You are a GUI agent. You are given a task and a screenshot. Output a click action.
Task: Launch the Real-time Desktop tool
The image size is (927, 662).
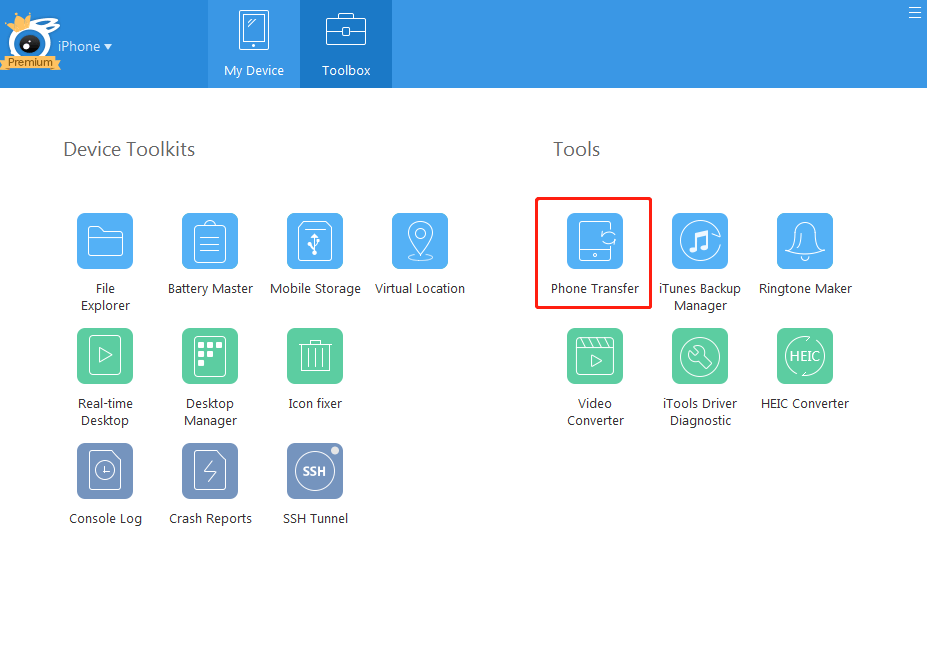(105, 356)
